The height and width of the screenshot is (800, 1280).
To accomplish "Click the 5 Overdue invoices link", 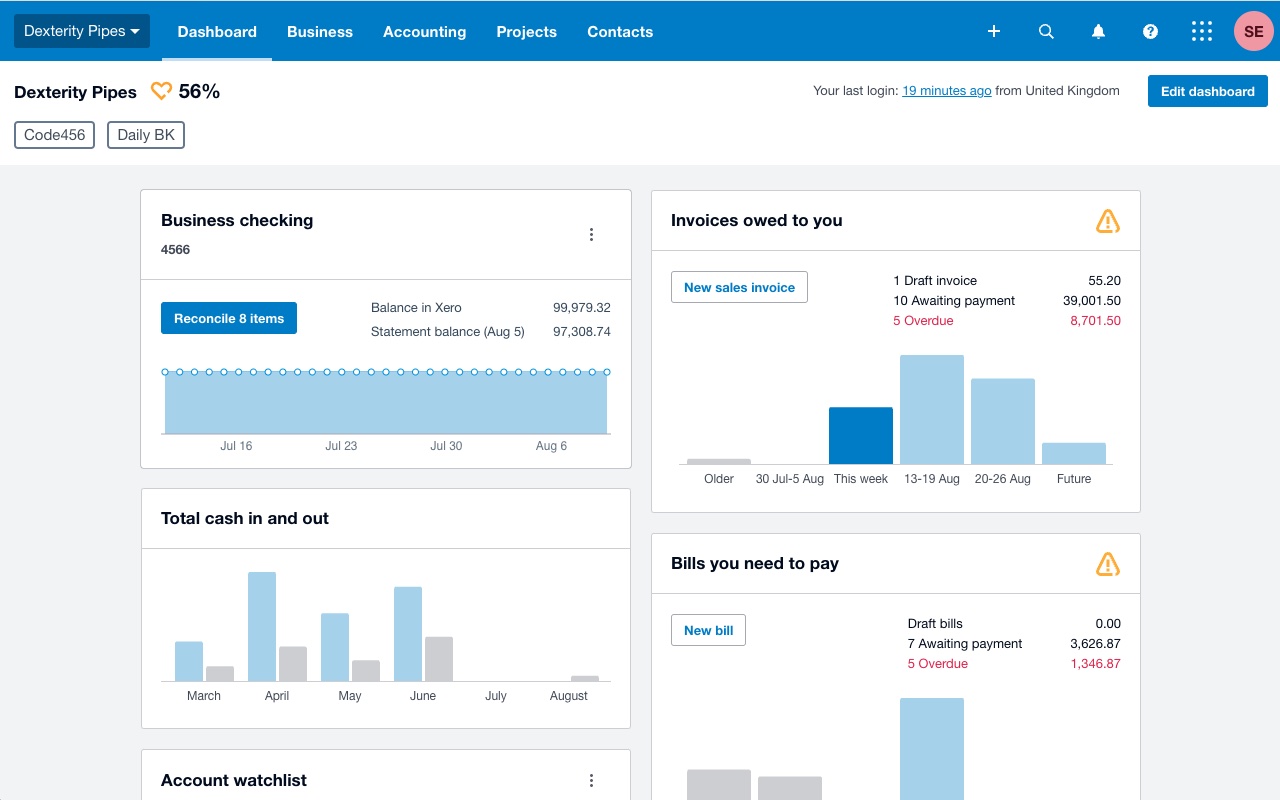I will click(x=923, y=321).
